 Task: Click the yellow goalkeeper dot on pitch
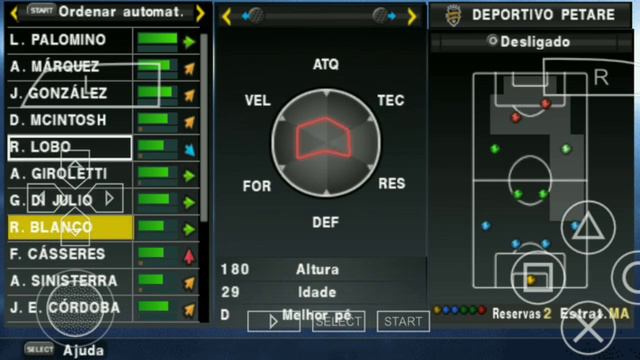pyautogui.click(x=531, y=280)
